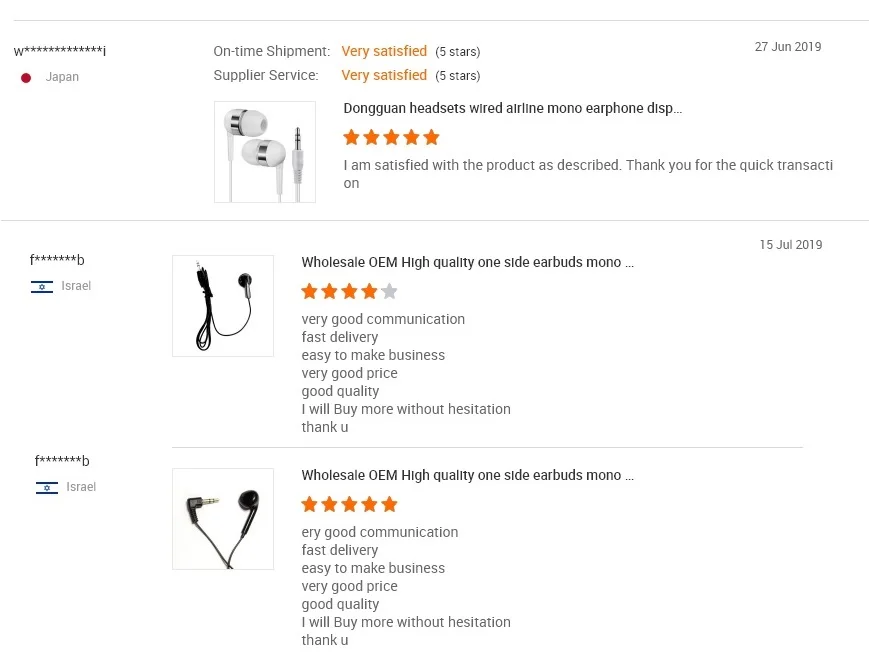Click the grey fifth star in four-star rating
Screen dimensions: 869x660
coord(390,292)
